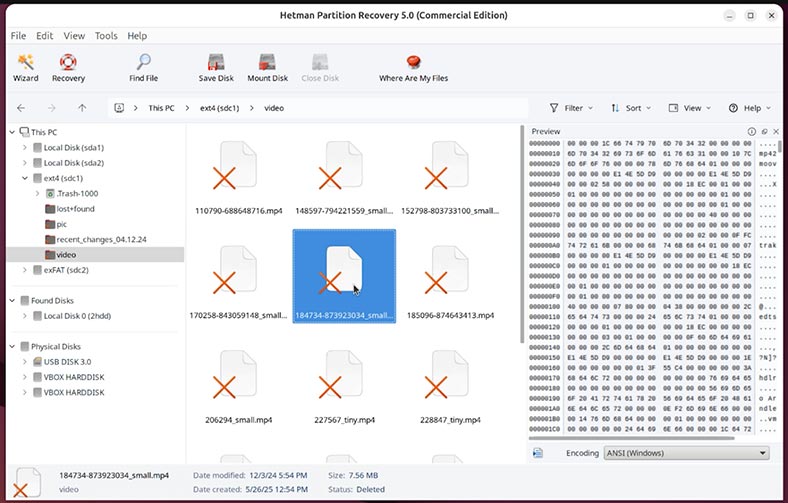Collapse the Physical Disks section
The height and width of the screenshot is (503, 788).
click(x=13, y=347)
